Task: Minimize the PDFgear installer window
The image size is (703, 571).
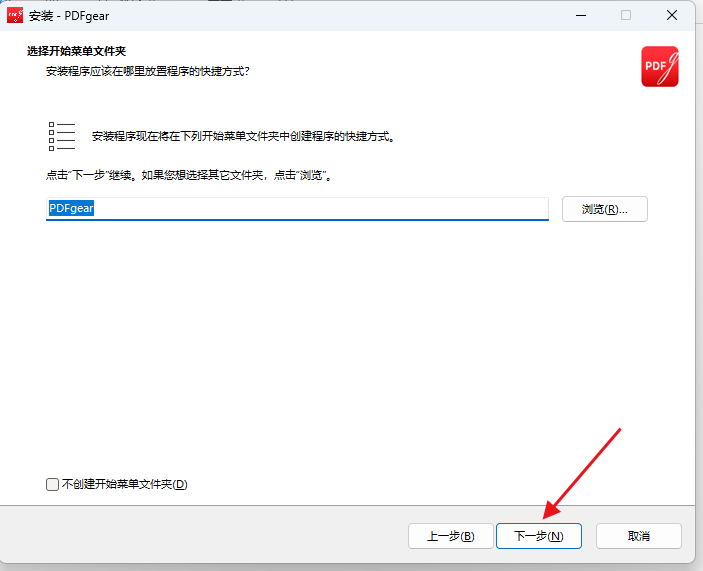Action: [581, 16]
